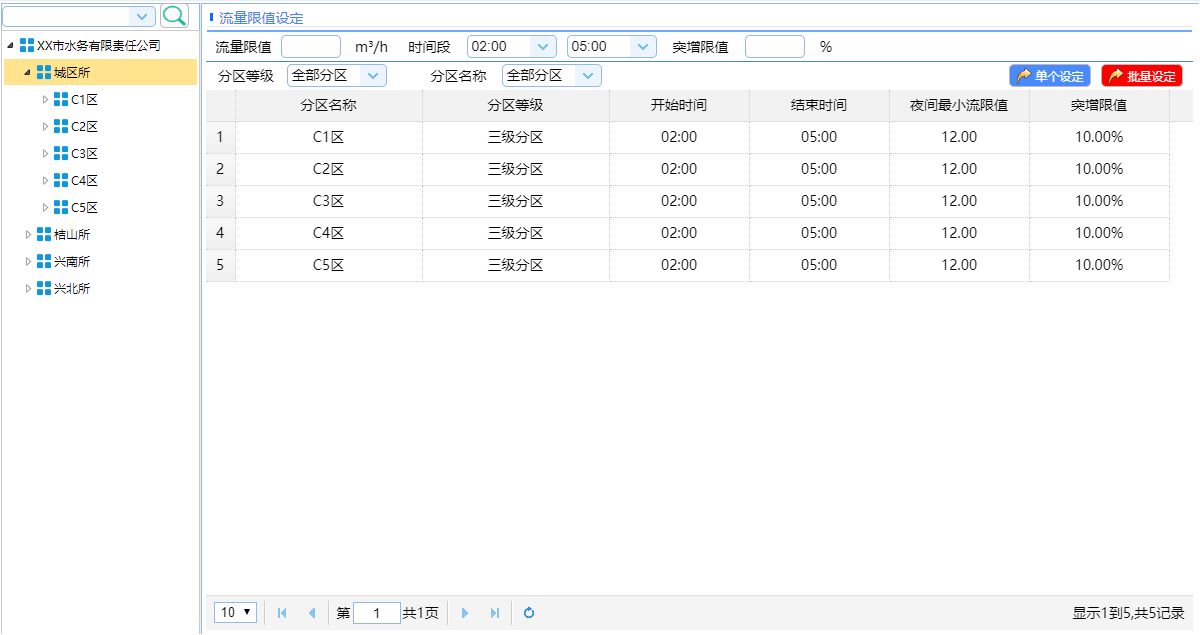Click 10.00% value in the C3区 row

tap(1100, 201)
